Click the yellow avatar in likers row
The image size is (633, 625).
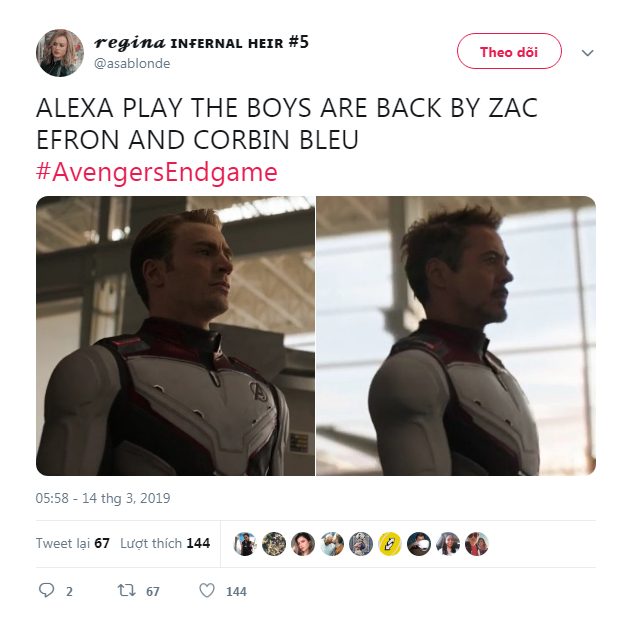390,544
